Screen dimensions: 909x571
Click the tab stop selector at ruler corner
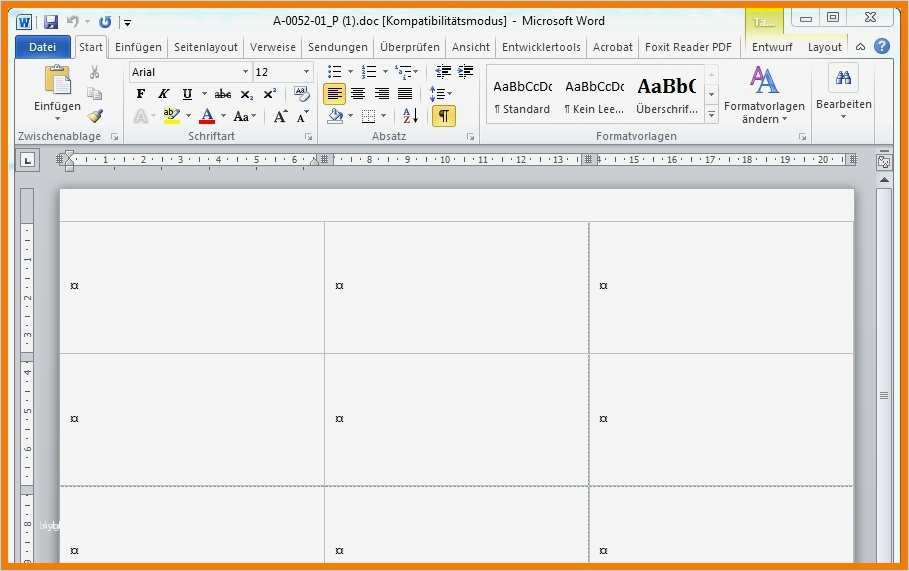click(27, 160)
